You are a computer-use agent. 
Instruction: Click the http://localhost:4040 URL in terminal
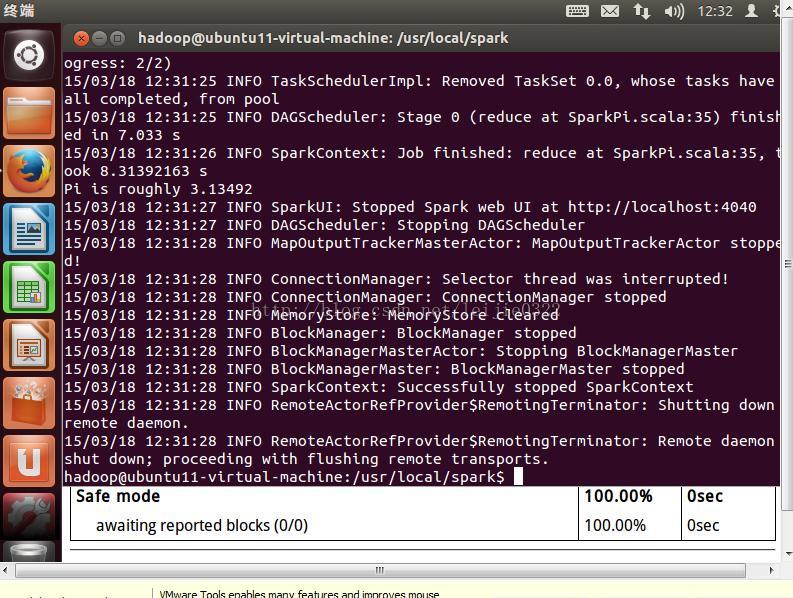point(662,207)
